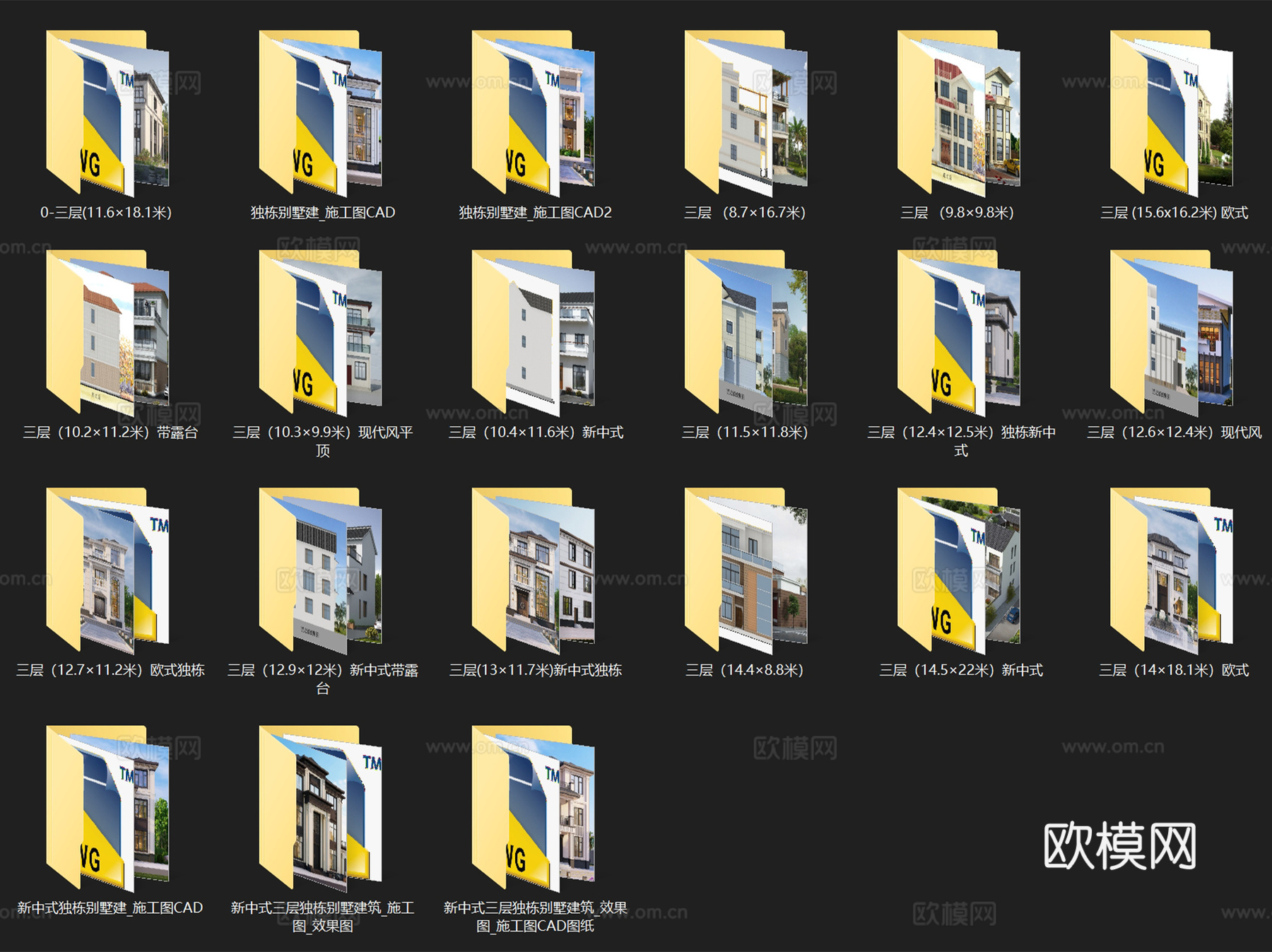This screenshot has height=952, width=1272.
Task: Click the label 三层 (10.4×11.6米) 新中式
Action: click(536, 433)
